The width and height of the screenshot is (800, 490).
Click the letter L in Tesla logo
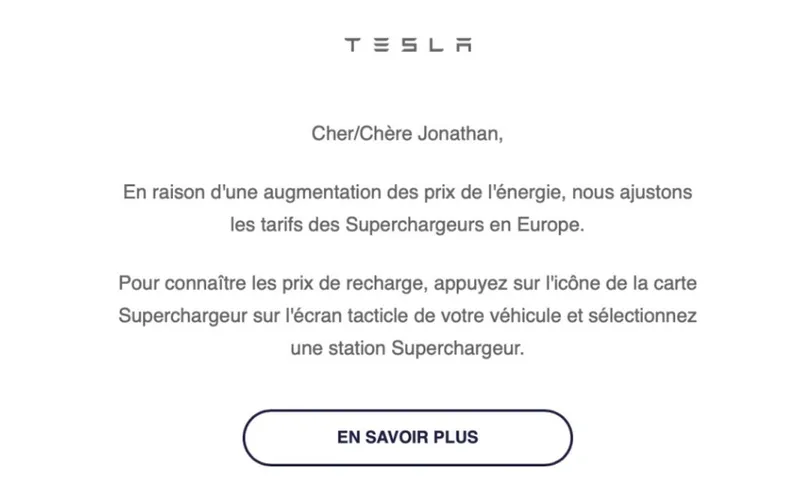[x=436, y=45]
